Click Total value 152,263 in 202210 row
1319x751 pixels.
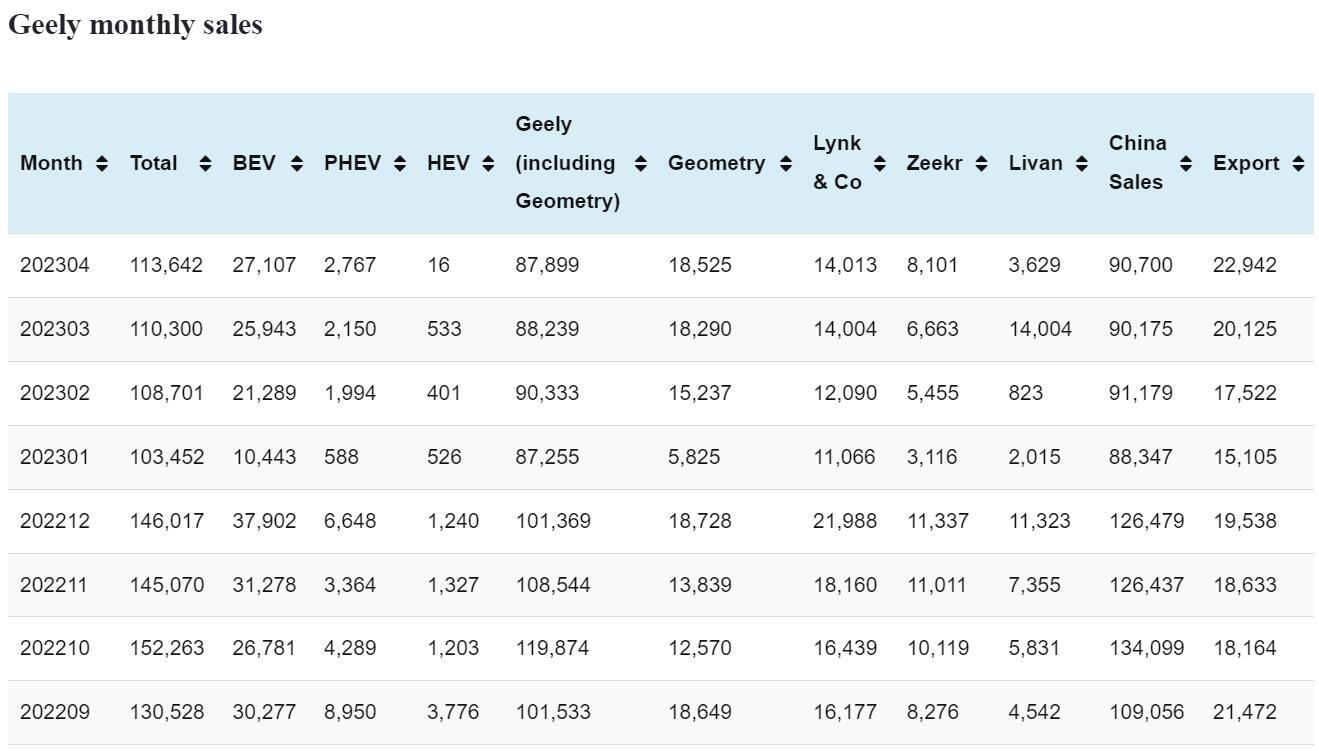coord(166,648)
